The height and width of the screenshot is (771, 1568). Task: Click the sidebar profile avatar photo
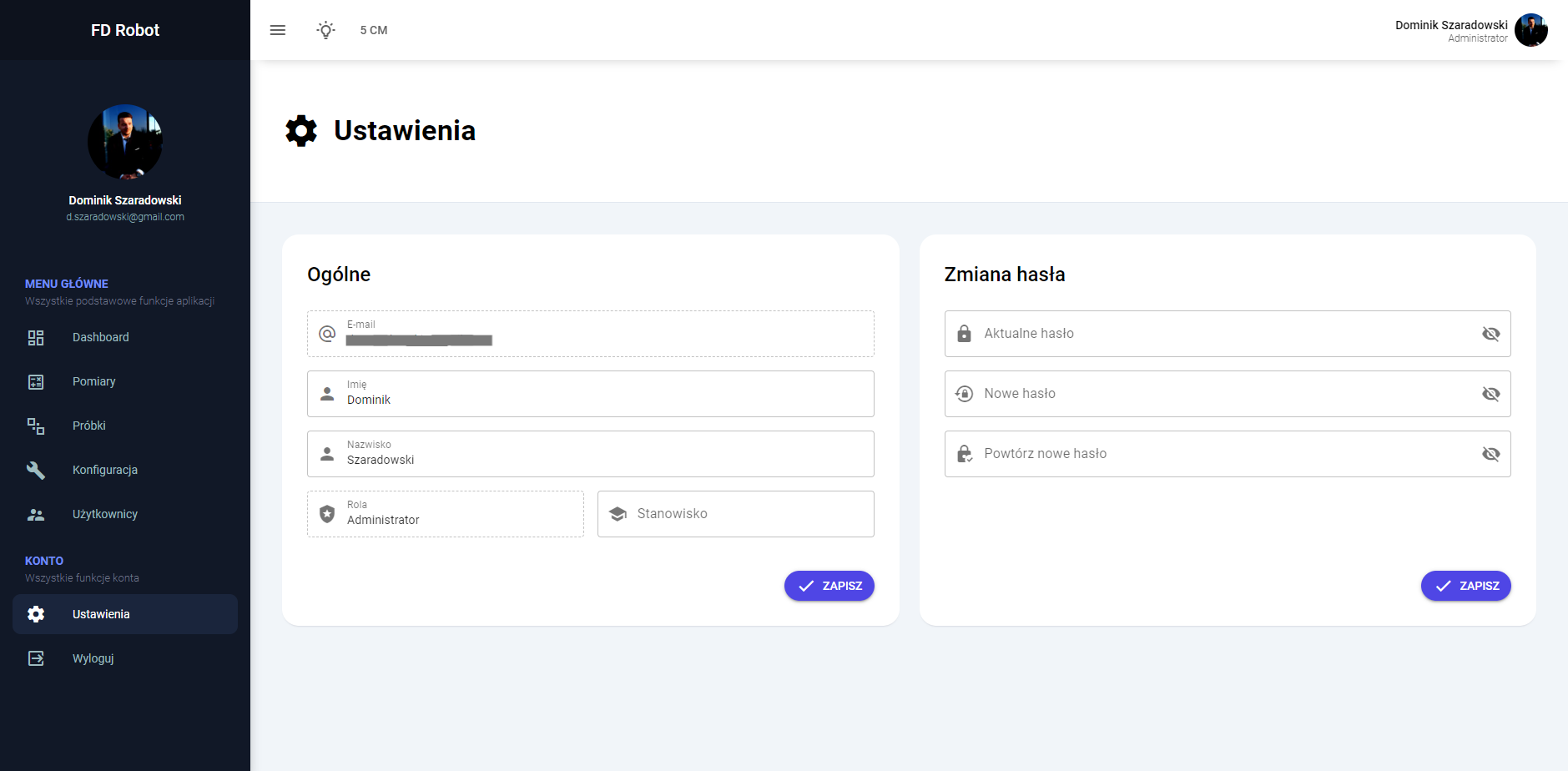(x=125, y=142)
